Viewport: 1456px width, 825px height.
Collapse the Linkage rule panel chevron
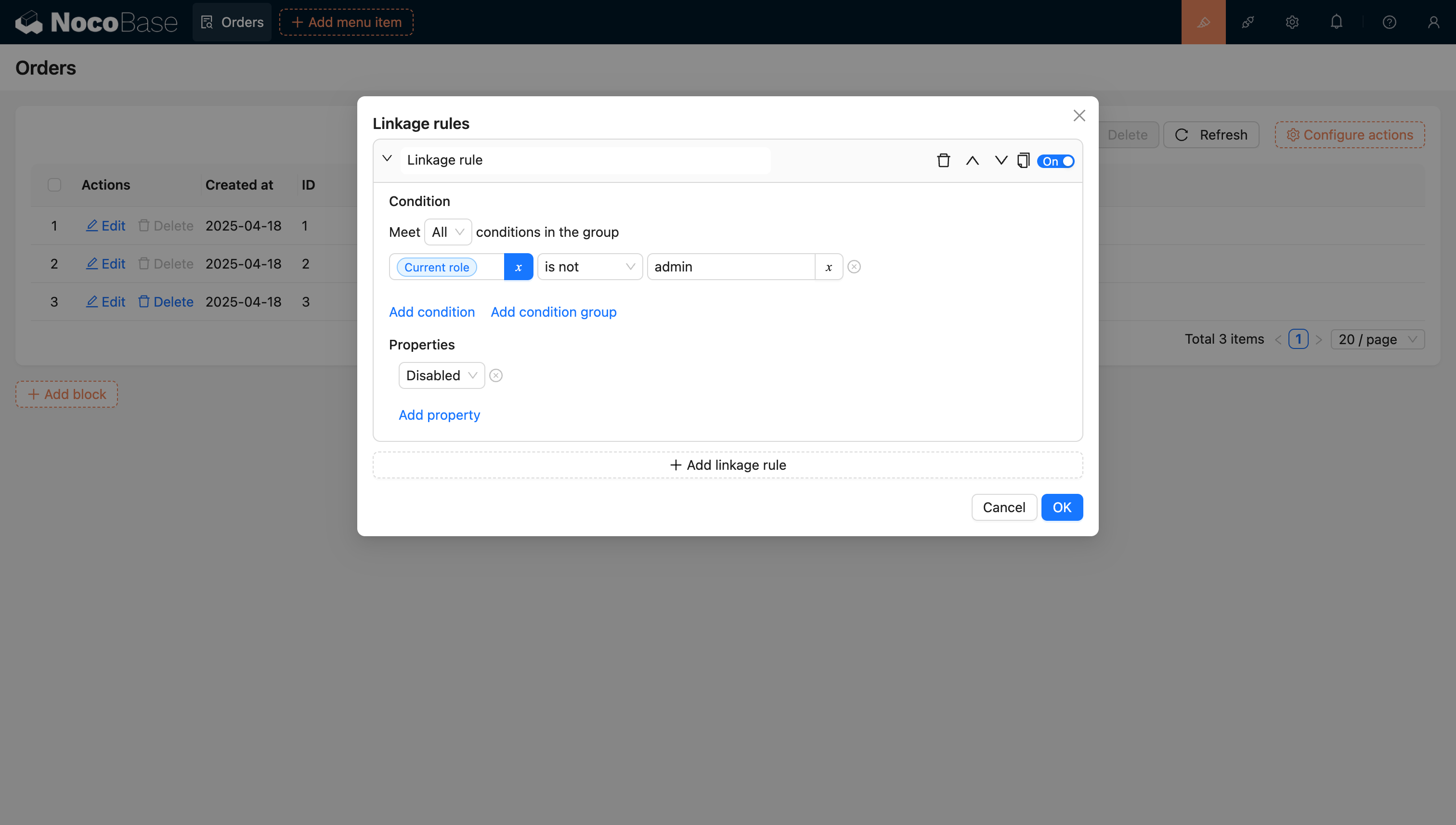coord(387,159)
